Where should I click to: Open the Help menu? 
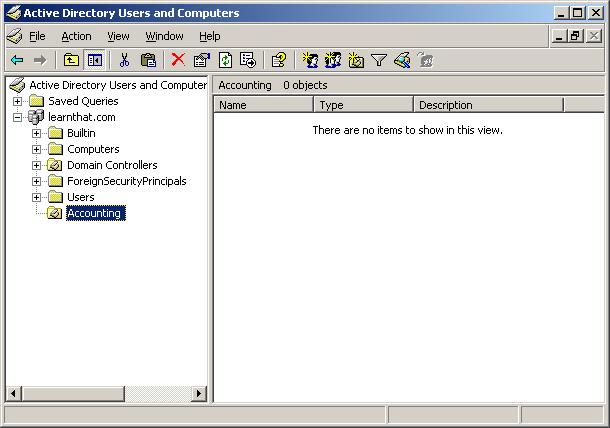click(210, 36)
